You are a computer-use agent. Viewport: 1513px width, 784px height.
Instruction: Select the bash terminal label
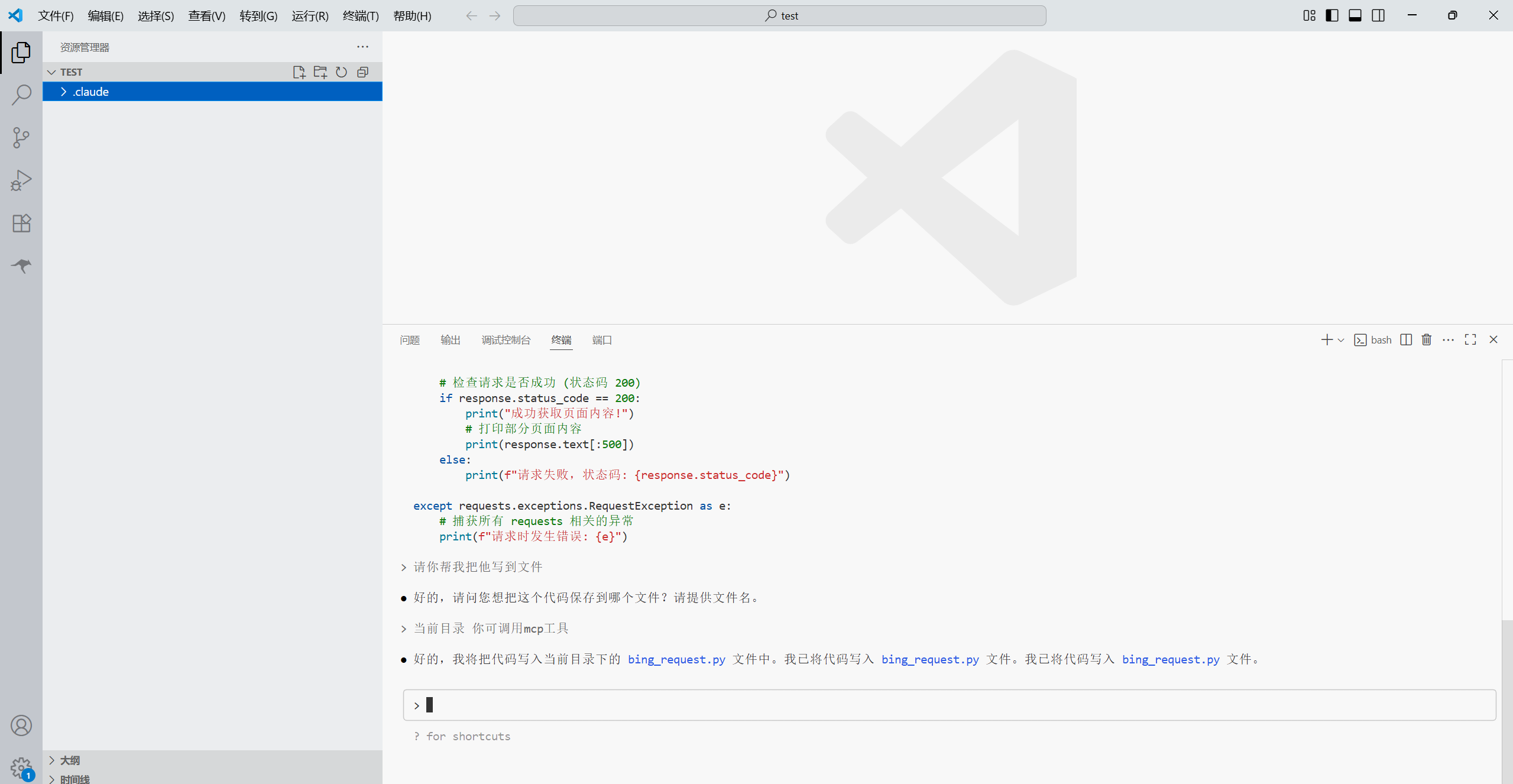coord(1373,340)
